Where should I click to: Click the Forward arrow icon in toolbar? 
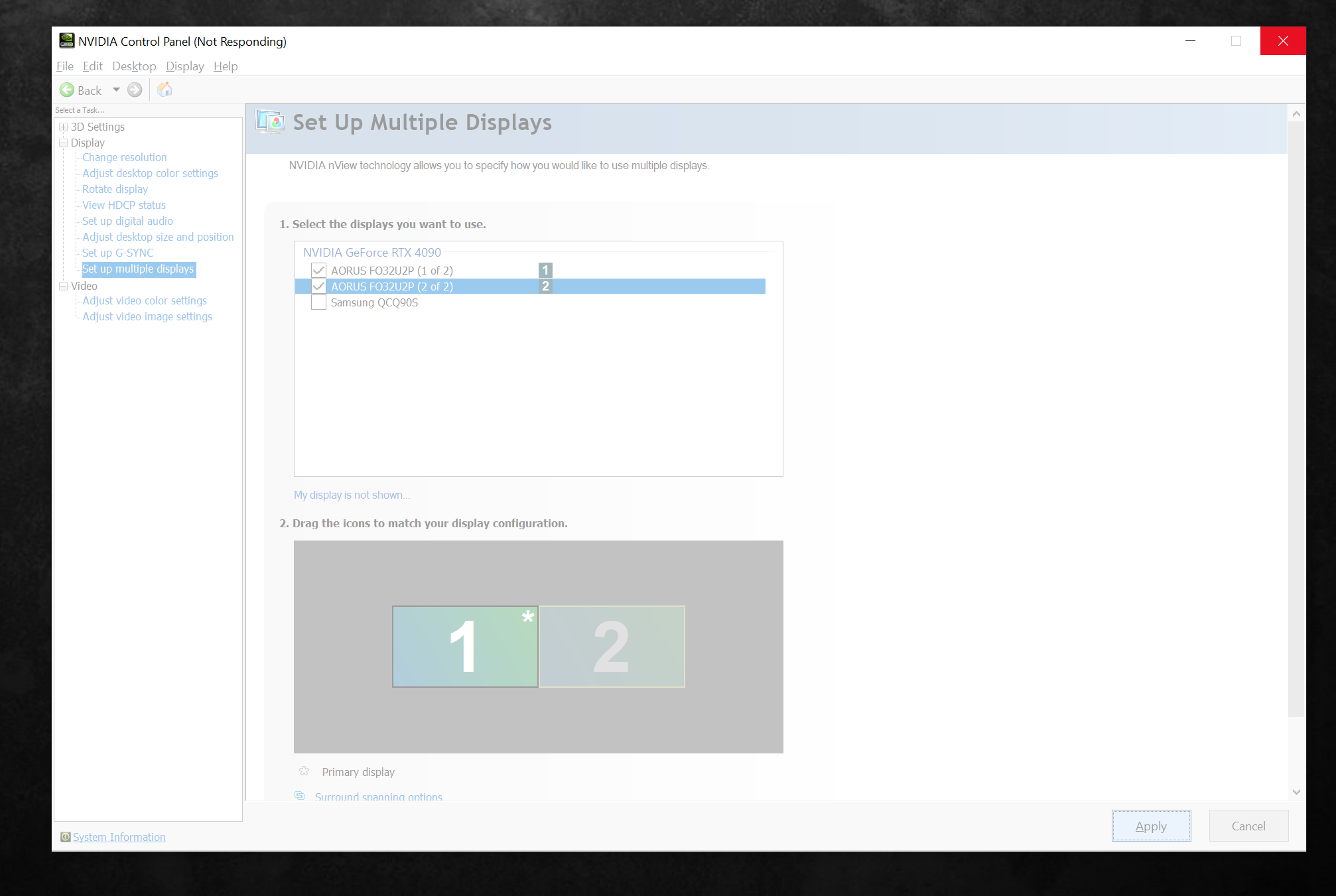pyautogui.click(x=135, y=90)
